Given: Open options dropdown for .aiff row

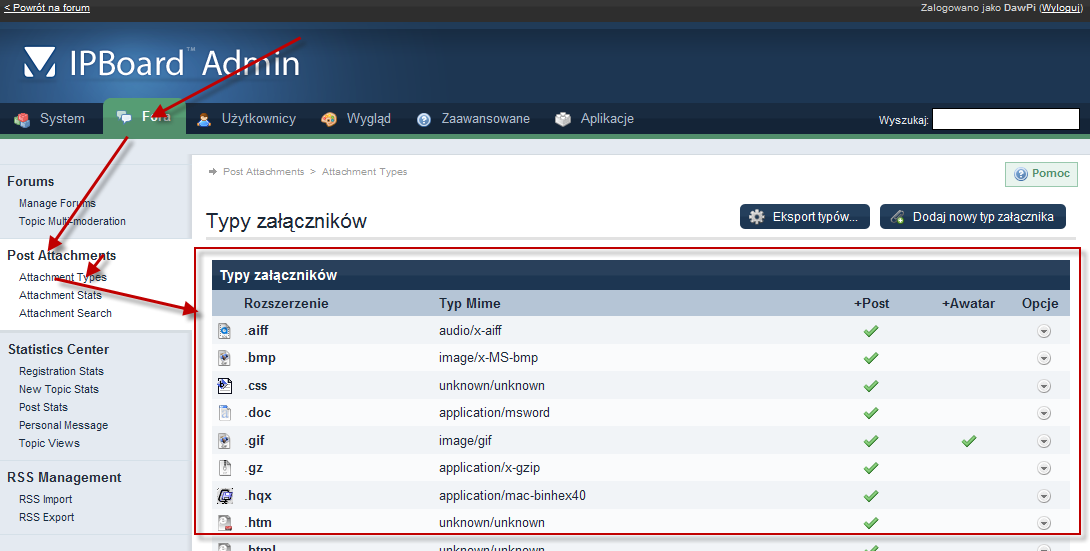Looking at the screenshot, I should pyautogui.click(x=1044, y=331).
